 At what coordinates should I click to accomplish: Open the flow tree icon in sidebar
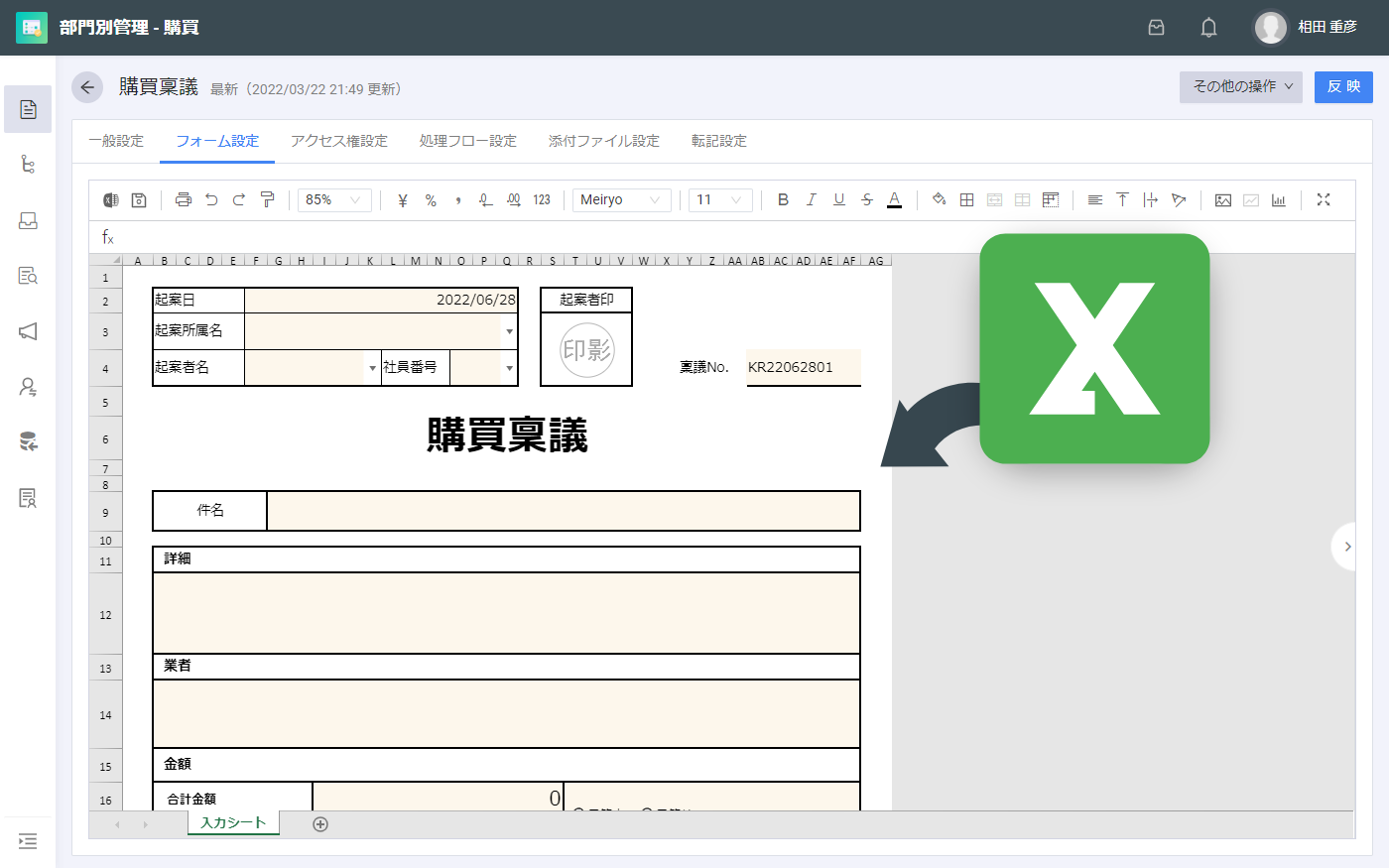(x=28, y=165)
